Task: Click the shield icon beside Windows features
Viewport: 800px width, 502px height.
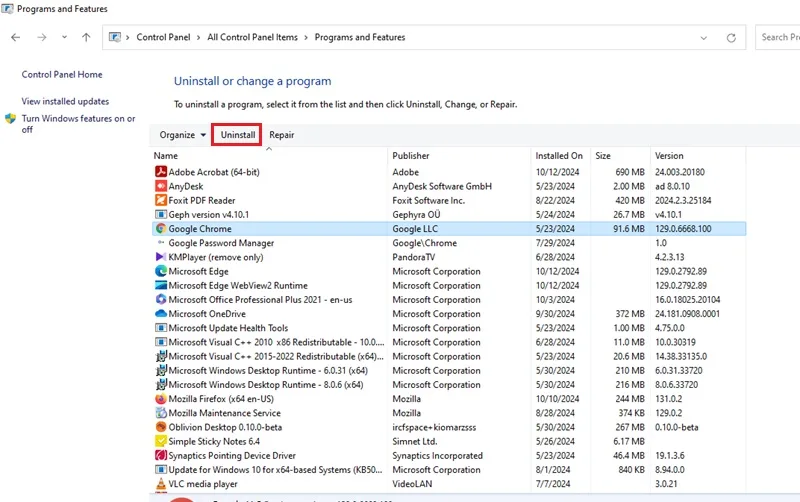Action: point(10,119)
